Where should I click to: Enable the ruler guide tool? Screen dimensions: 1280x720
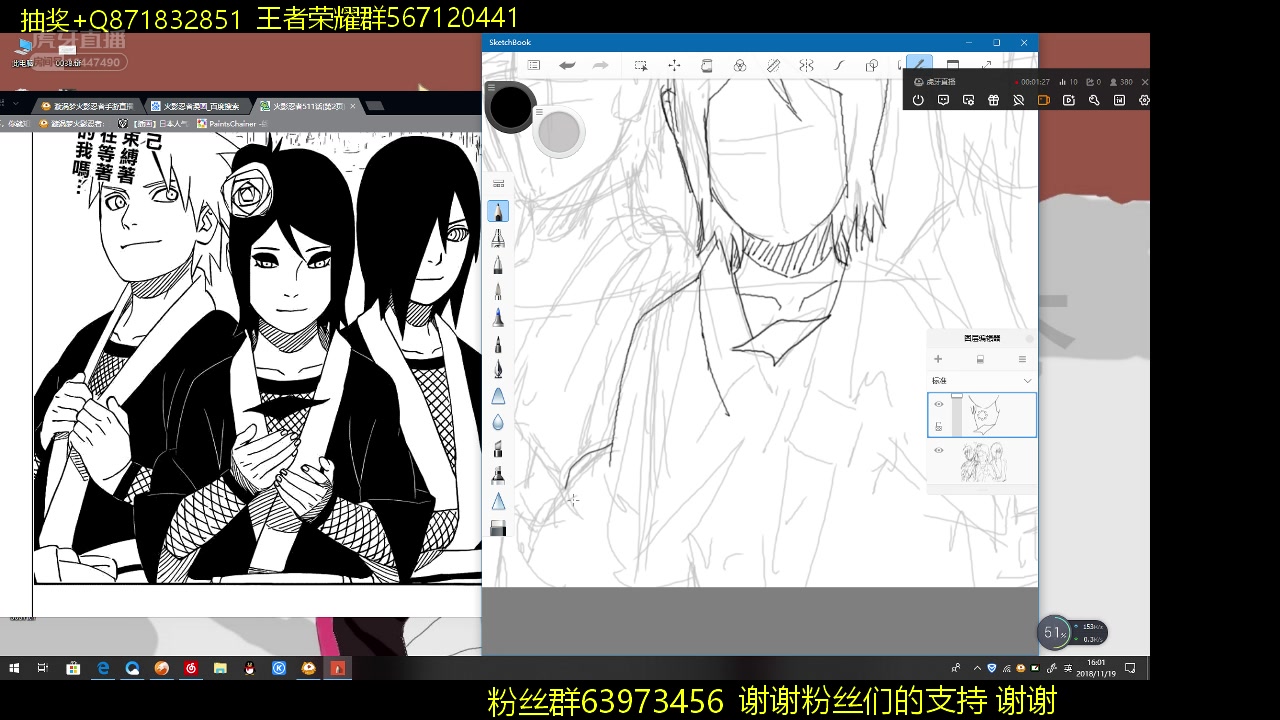(773, 65)
